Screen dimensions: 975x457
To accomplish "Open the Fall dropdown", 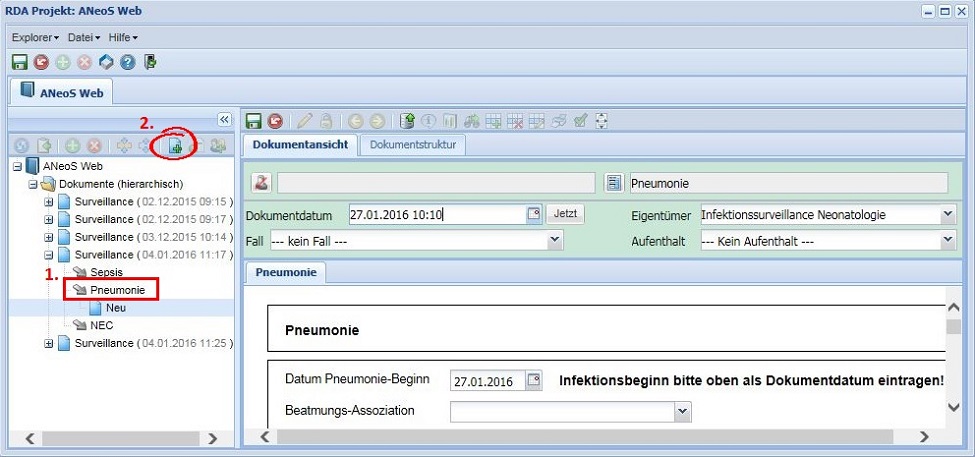I will click(554, 241).
